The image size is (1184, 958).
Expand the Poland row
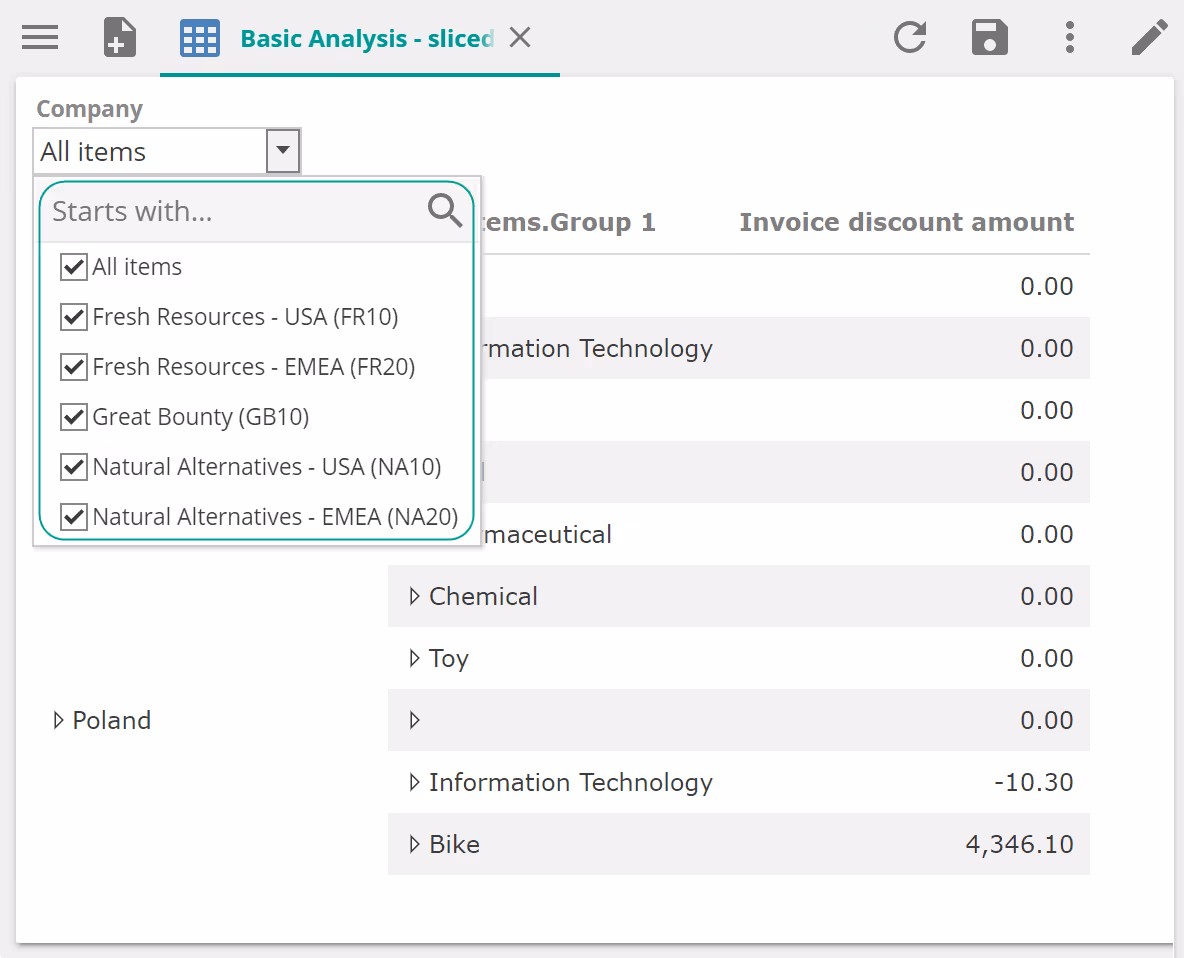tap(58, 720)
